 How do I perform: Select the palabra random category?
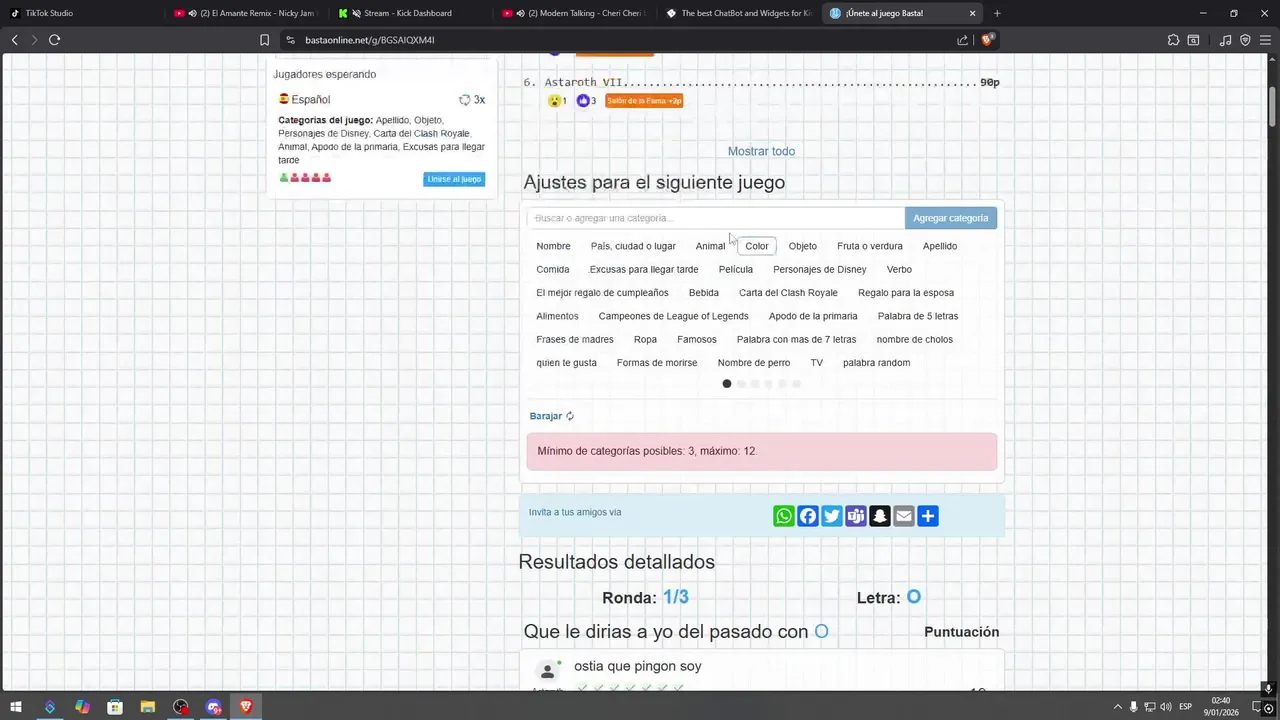876,363
